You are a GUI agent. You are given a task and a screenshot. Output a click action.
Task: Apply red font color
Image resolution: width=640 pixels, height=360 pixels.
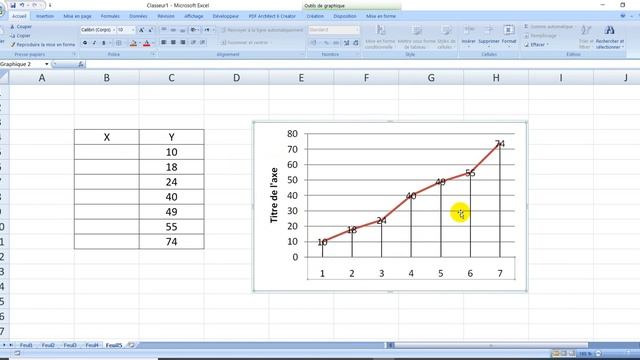147,42
